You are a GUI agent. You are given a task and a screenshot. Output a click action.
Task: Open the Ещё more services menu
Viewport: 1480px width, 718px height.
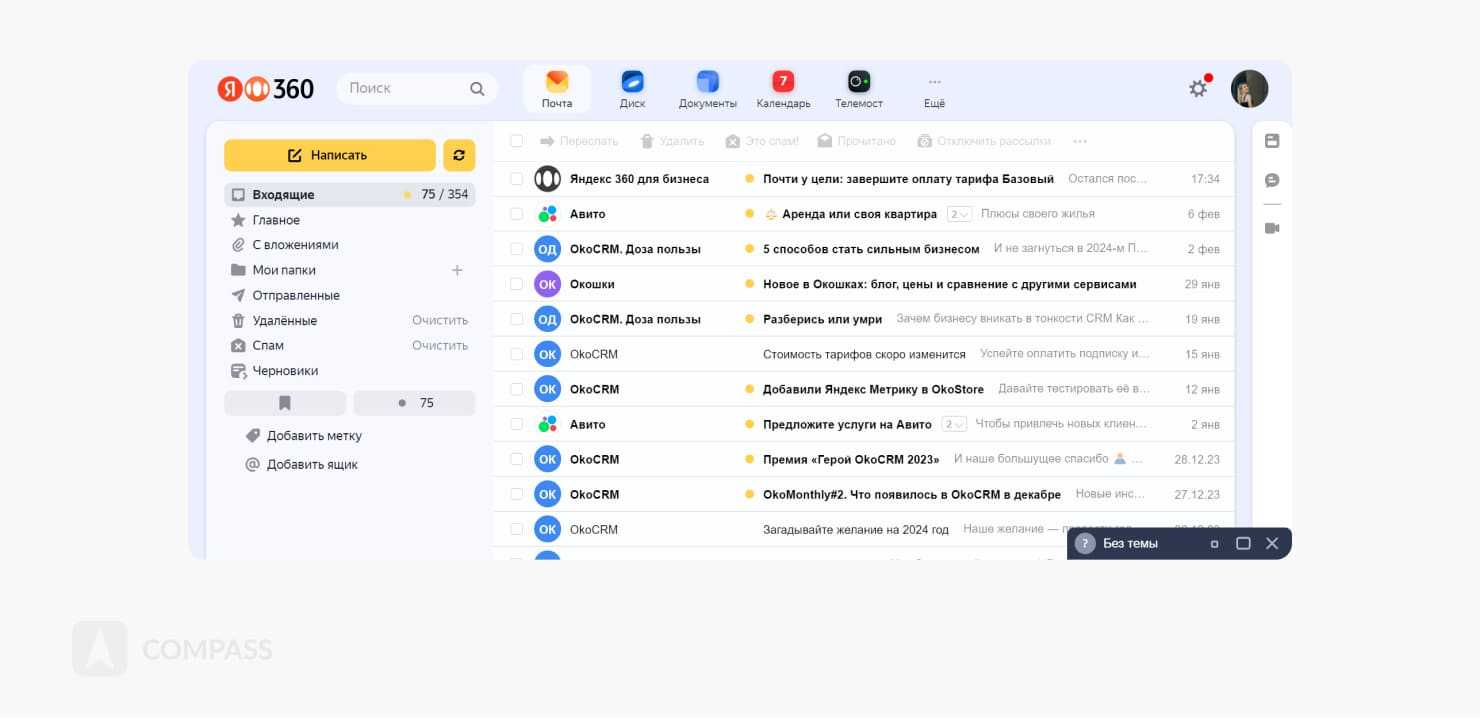click(x=934, y=88)
